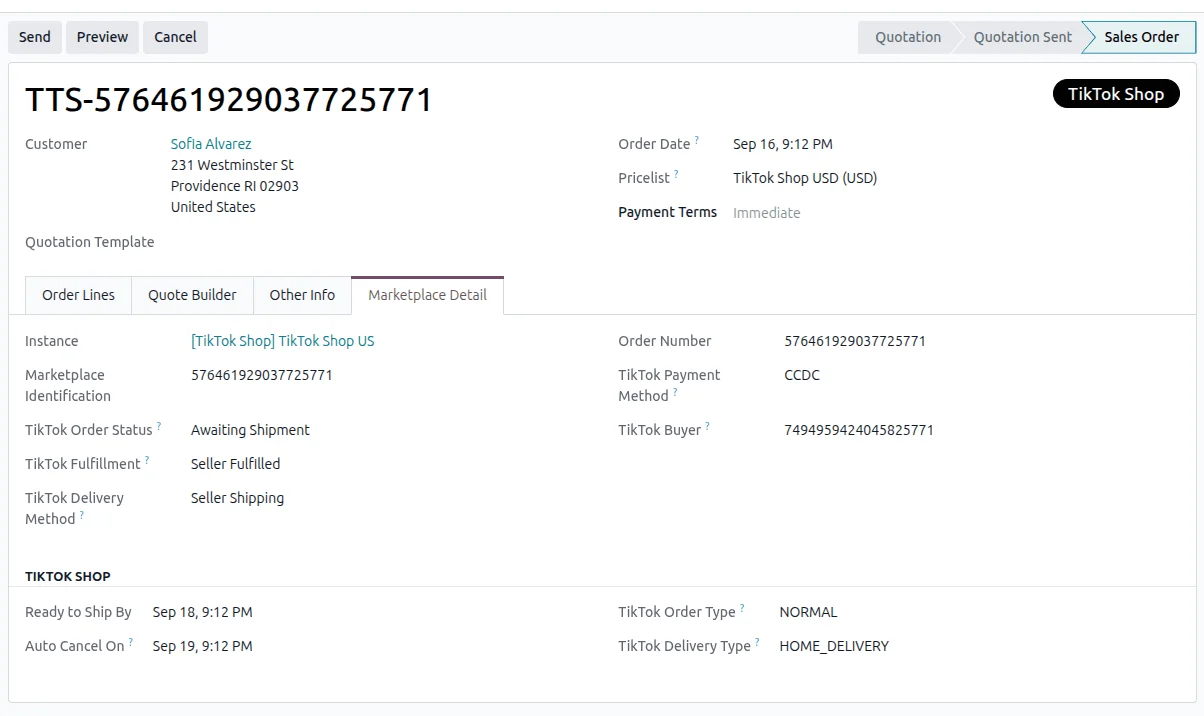Click the Seller Shipping value

pyautogui.click(x=238, y=498)
